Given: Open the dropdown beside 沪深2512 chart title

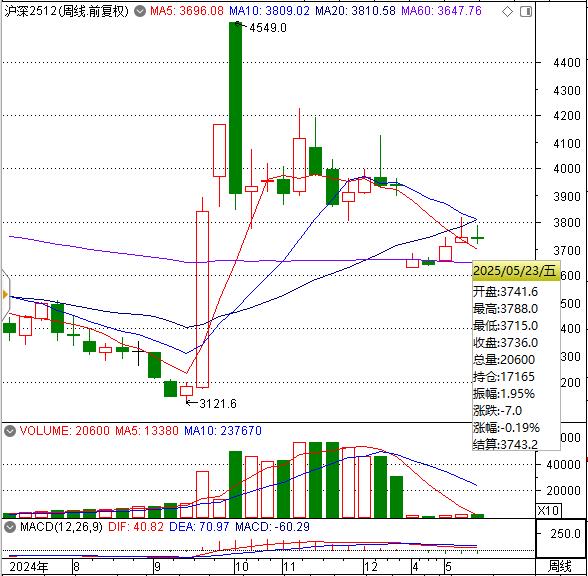Looking at the screenshot, I should (x=140, y=11).
